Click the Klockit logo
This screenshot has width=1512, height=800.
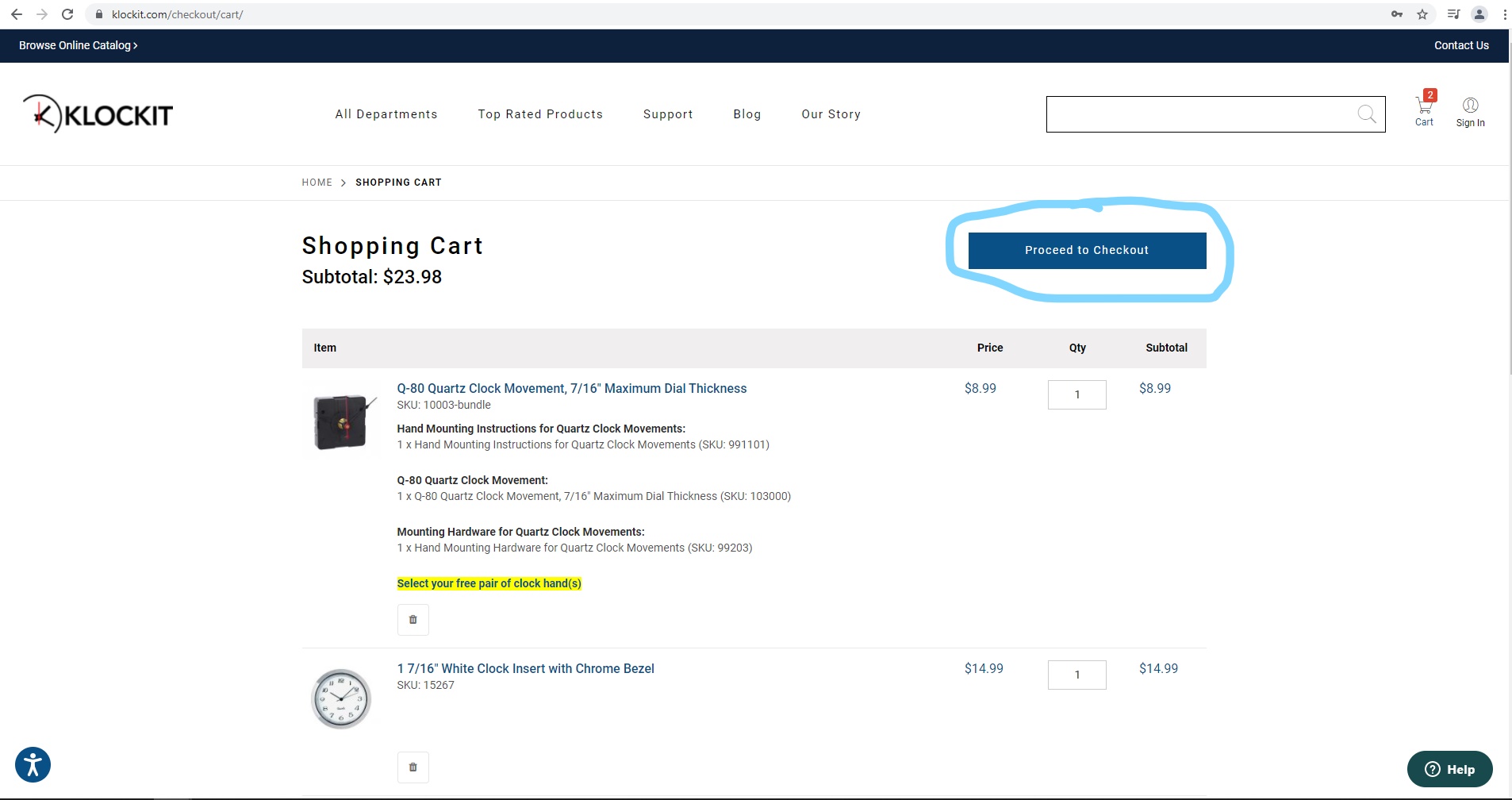98,114
